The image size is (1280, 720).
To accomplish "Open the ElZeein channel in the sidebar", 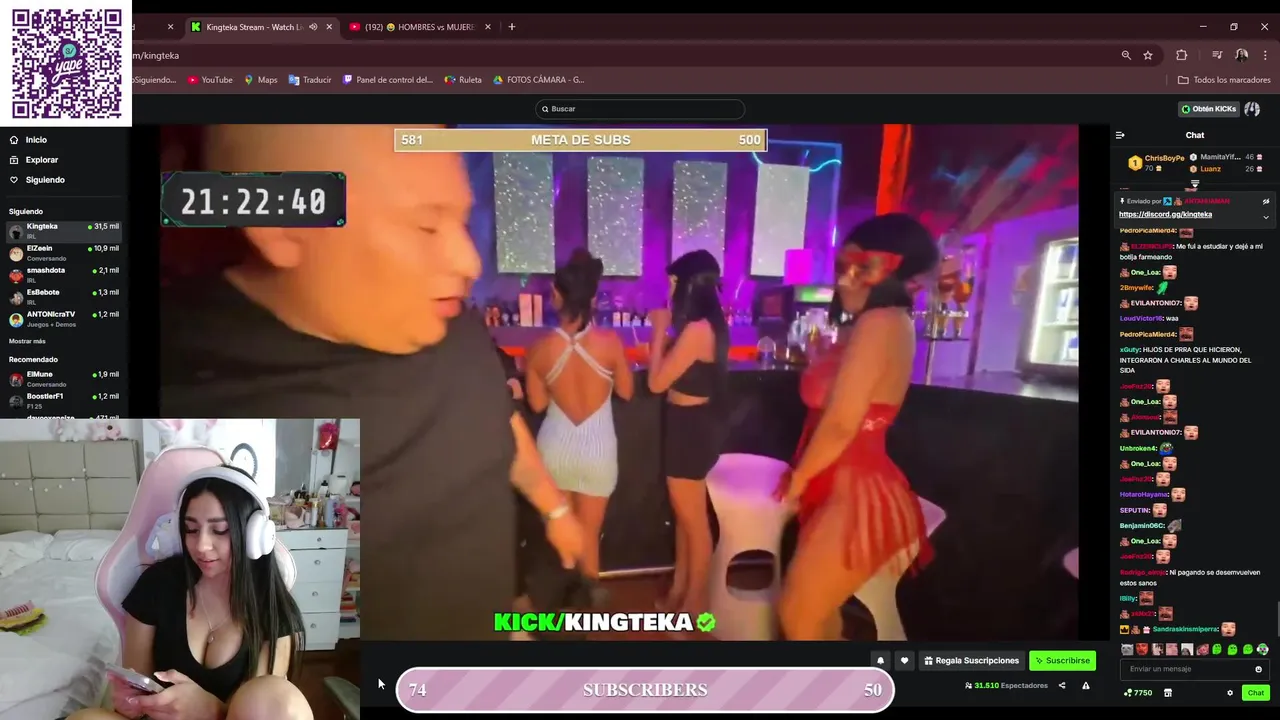I will (x=64, y=253).
